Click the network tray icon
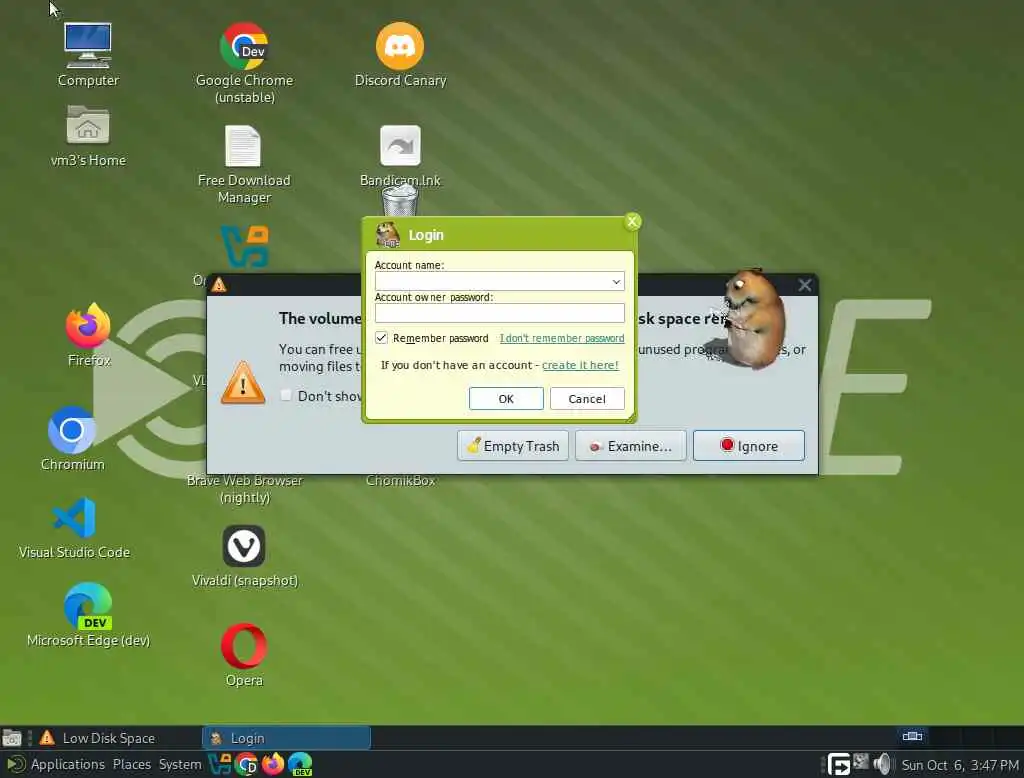The image size is (1024, 778). (861, 762)
